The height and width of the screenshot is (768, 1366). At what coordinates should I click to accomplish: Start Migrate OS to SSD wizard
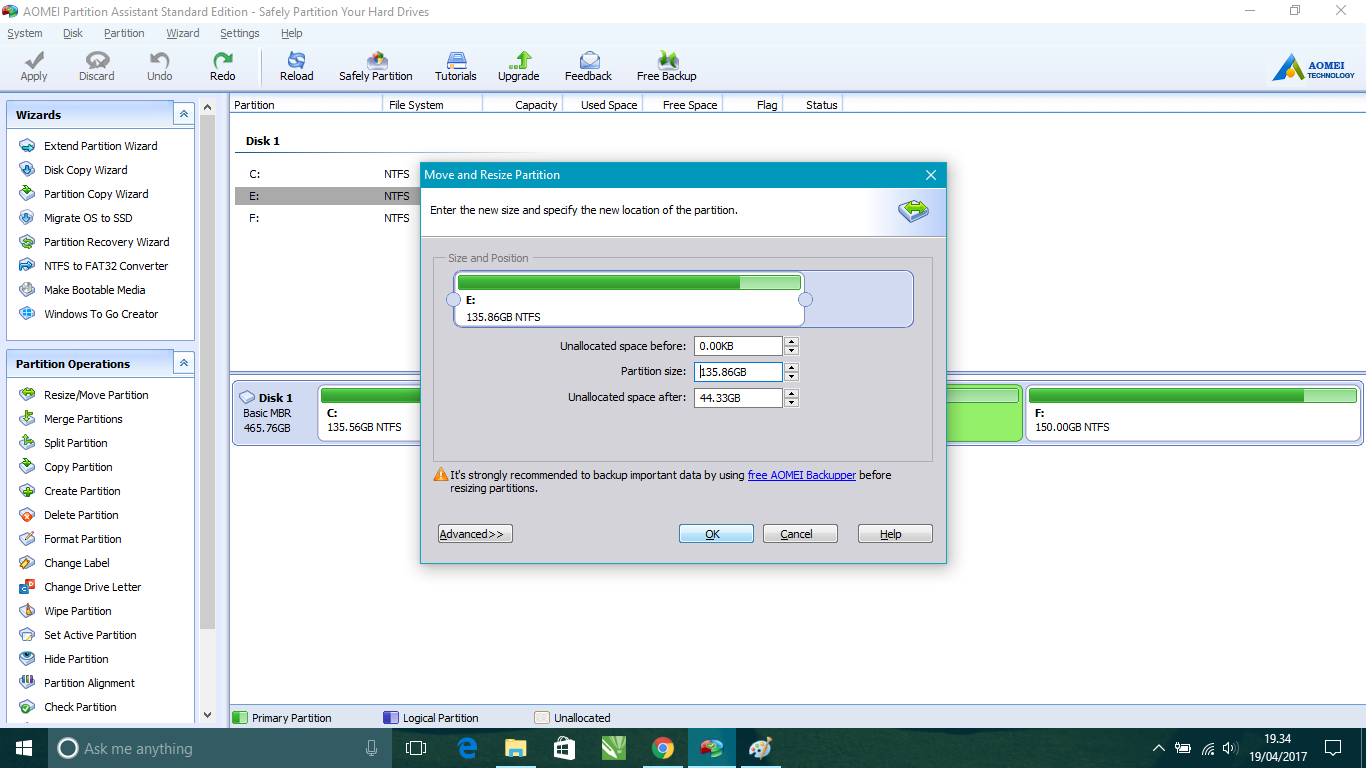(x=88, y=218)
